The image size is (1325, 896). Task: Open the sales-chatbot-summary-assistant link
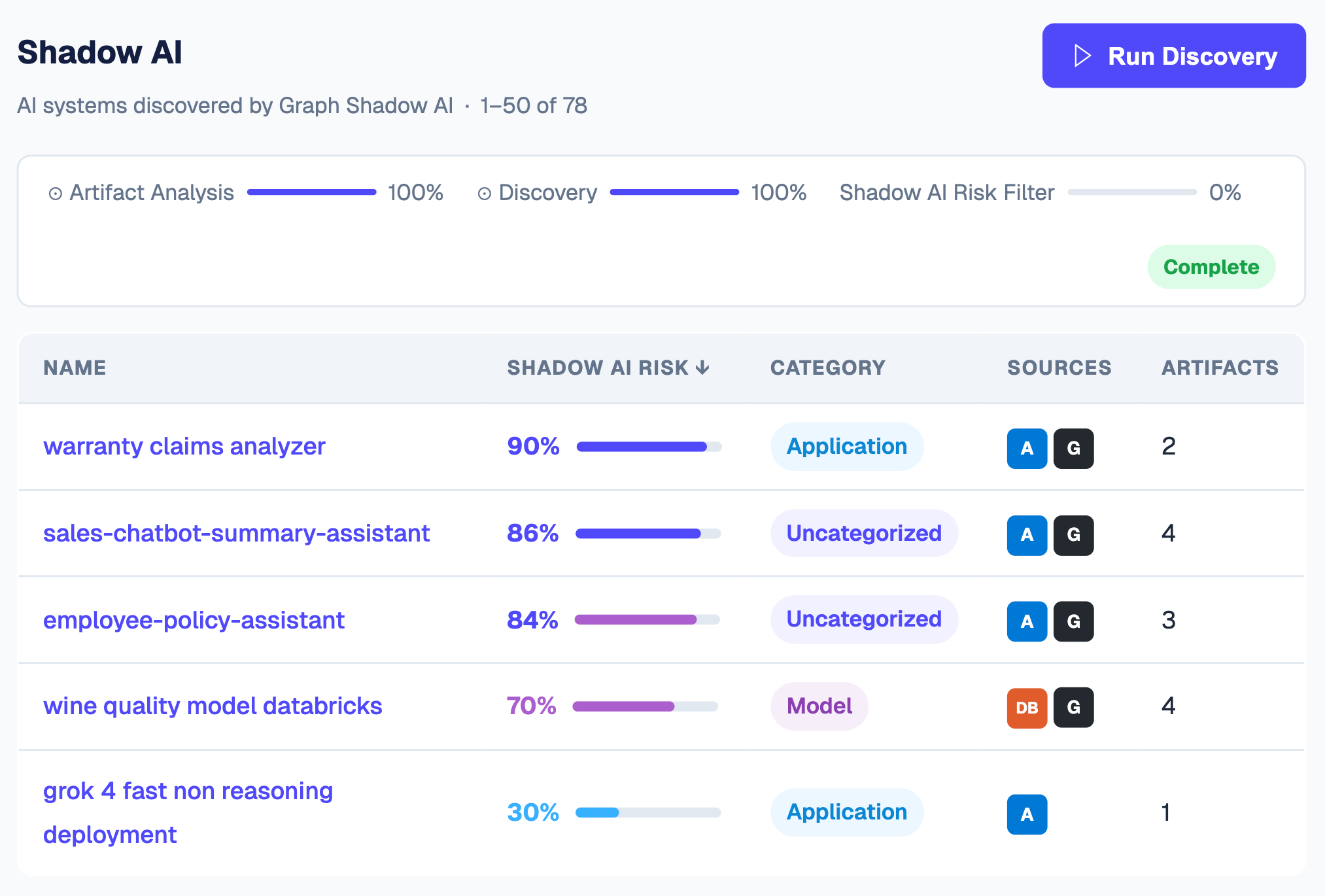click(x=236, y=534)
